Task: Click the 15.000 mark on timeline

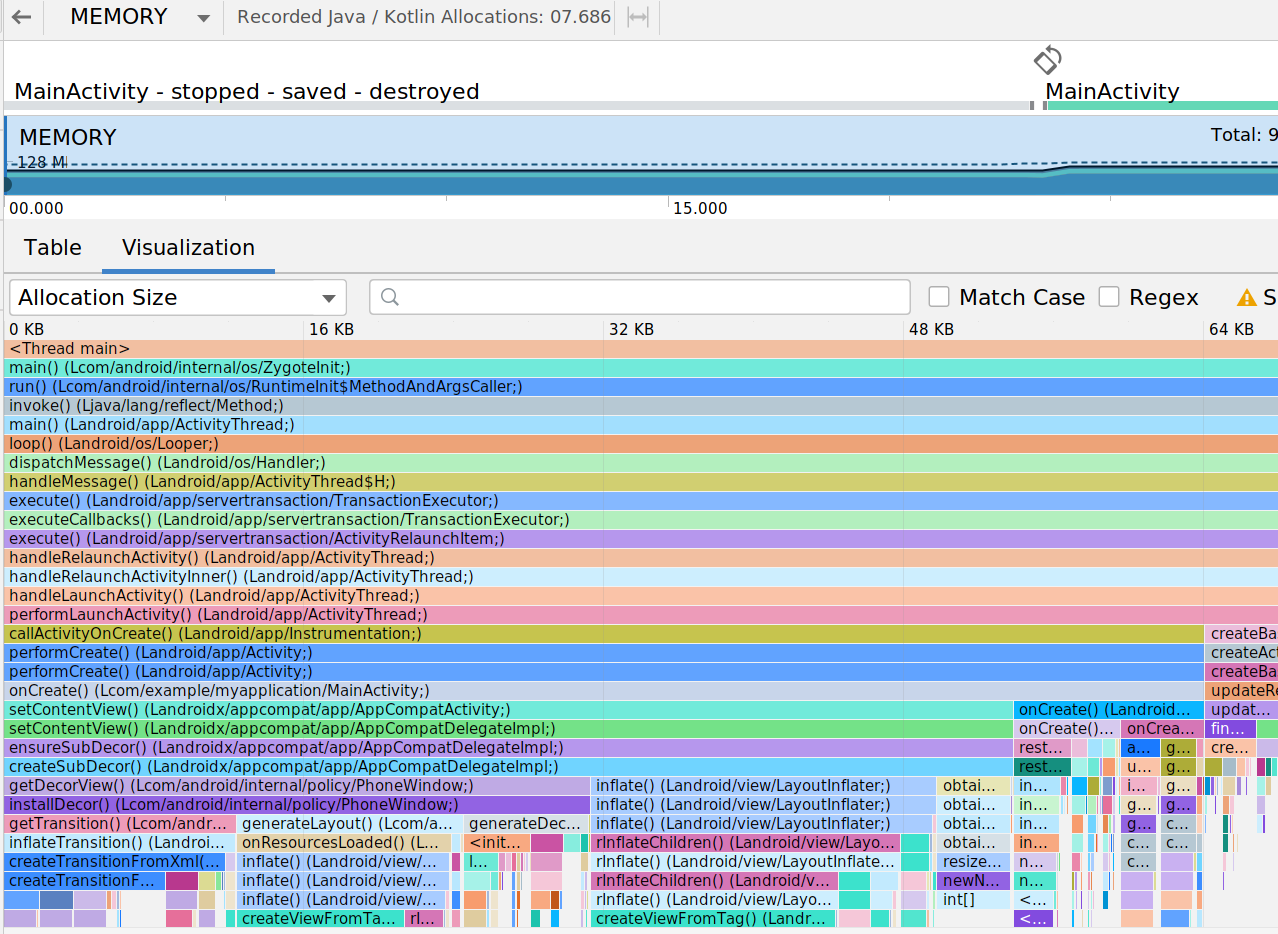Action: coord(699,209)
